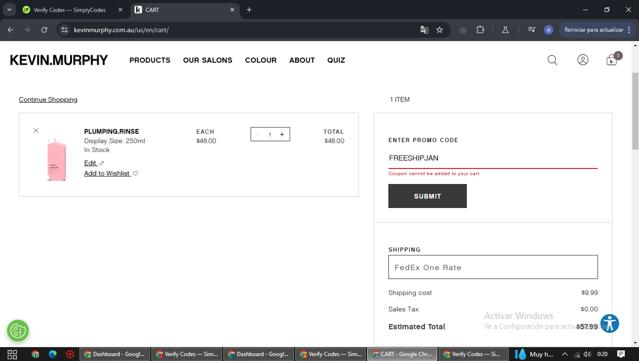
Task: Submit the promo code
Action: pyautogui.click(x=427, y=196)
